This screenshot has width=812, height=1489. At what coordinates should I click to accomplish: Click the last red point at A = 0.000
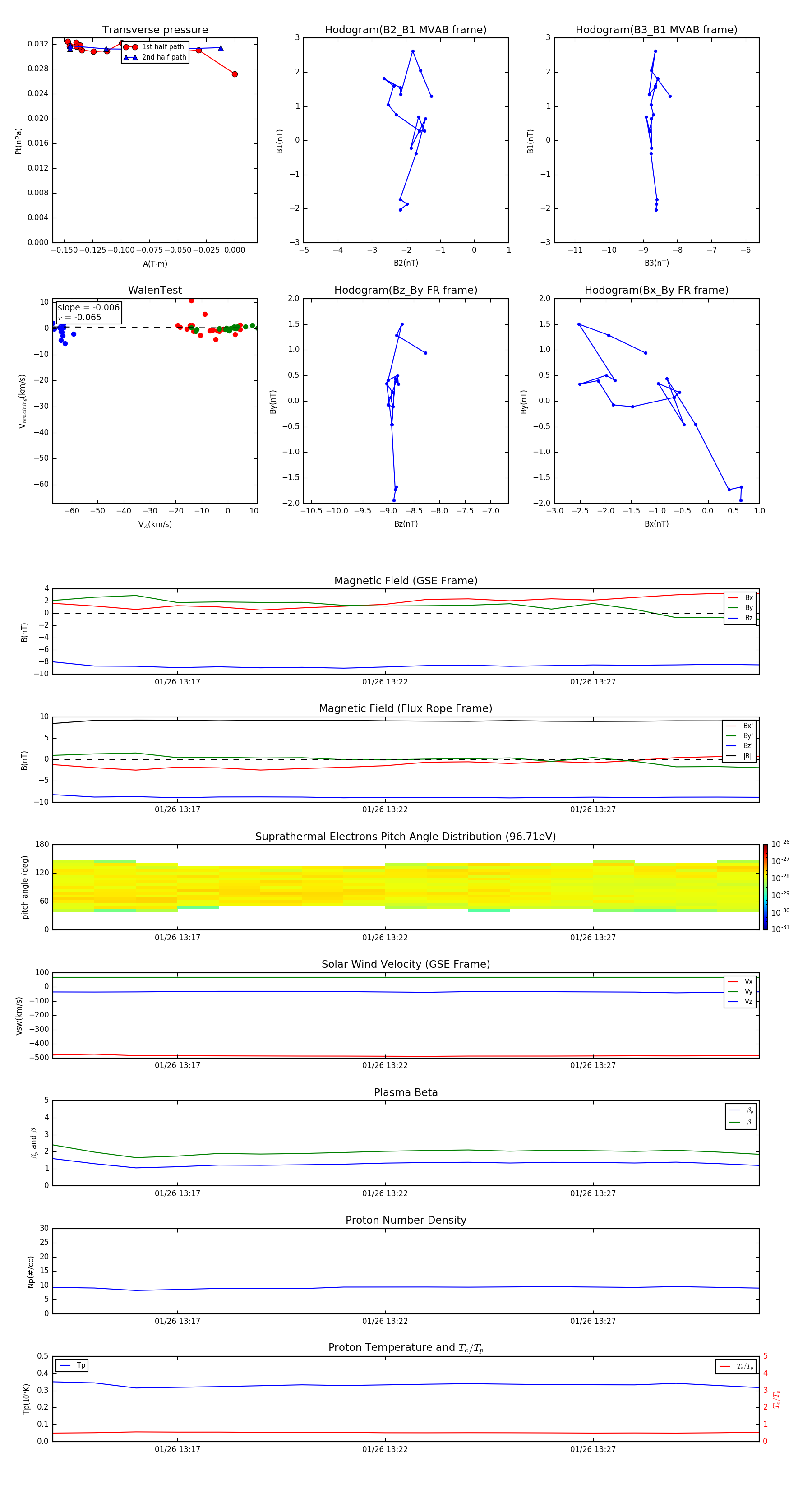pyautogui.click(x=235, y=74)
